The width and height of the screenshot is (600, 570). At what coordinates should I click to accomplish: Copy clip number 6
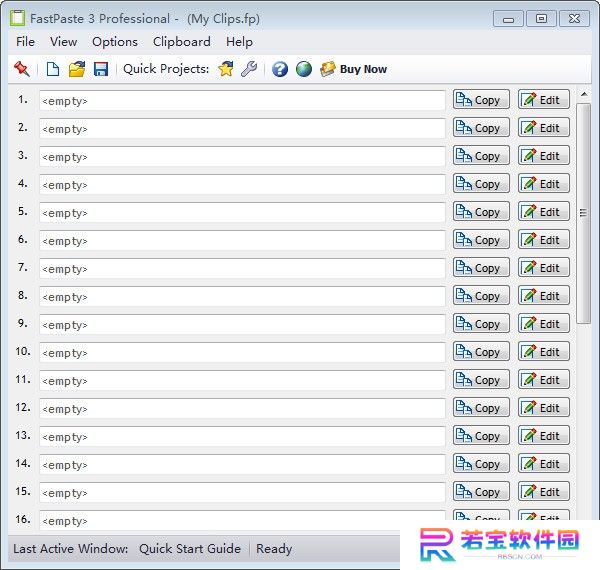pos(481,239)
